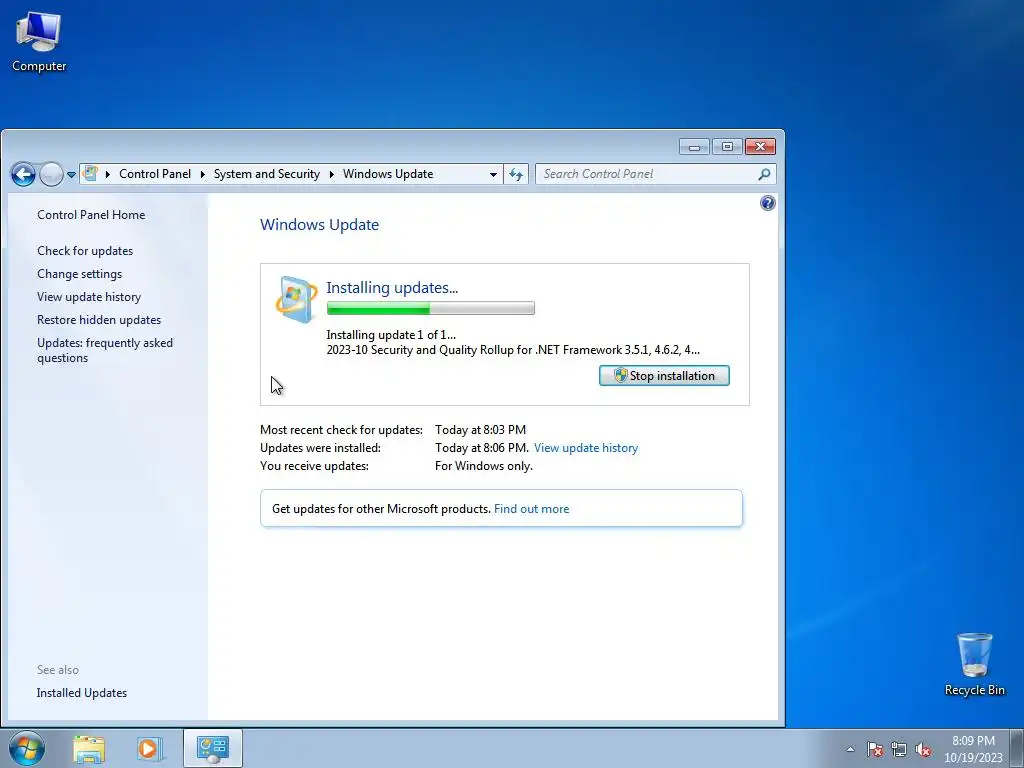Select Control Panel breadcrumb
Image resolution: width=1024 pixels, height=768 pixels.
click(155, 174)
